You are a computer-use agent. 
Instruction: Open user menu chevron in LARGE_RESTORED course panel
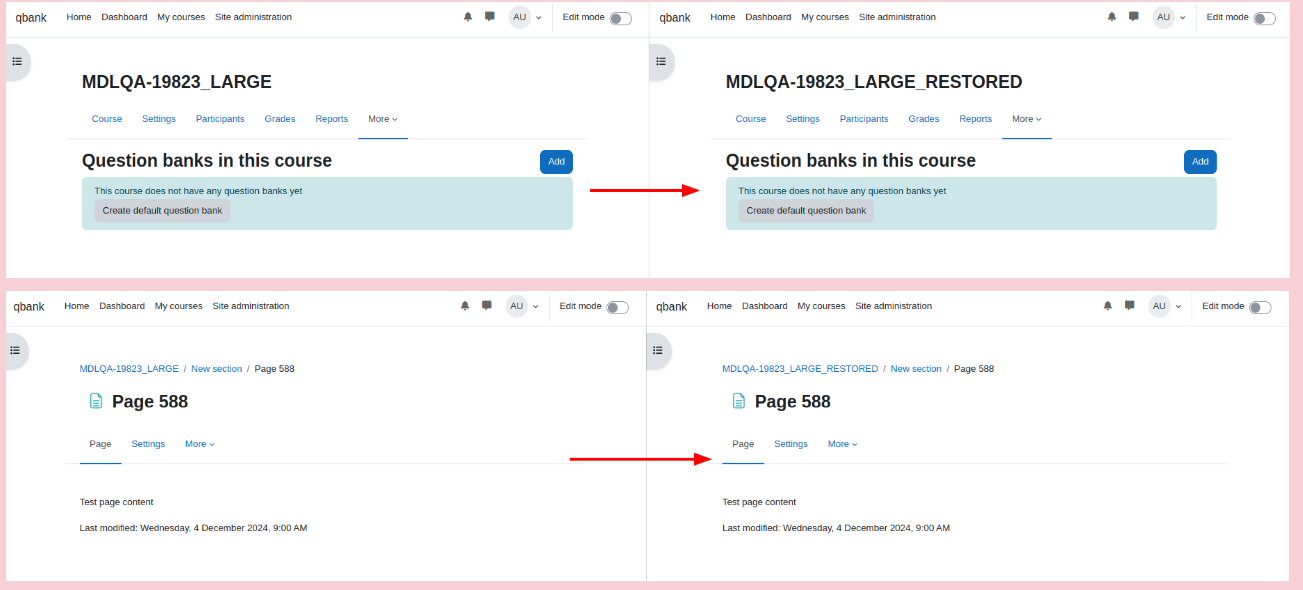(1183, 17)
